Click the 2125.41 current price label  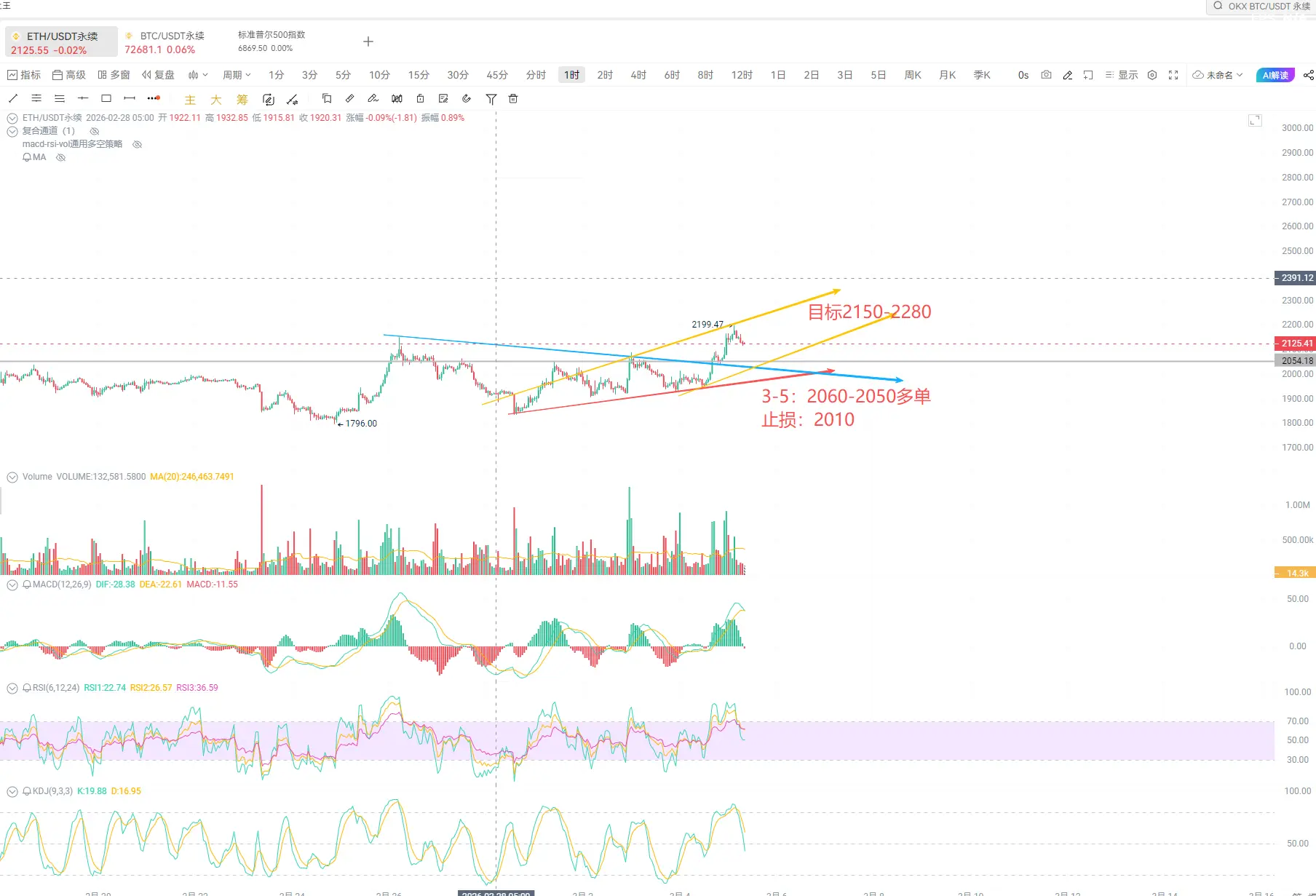click(1296, 344)
